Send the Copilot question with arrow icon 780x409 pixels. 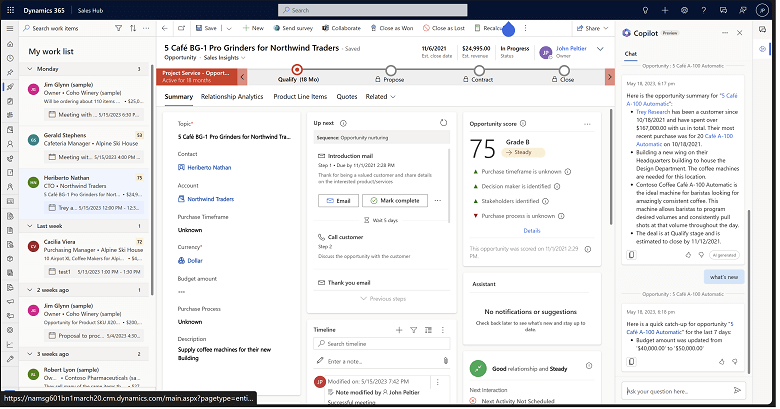click(737, 391)
